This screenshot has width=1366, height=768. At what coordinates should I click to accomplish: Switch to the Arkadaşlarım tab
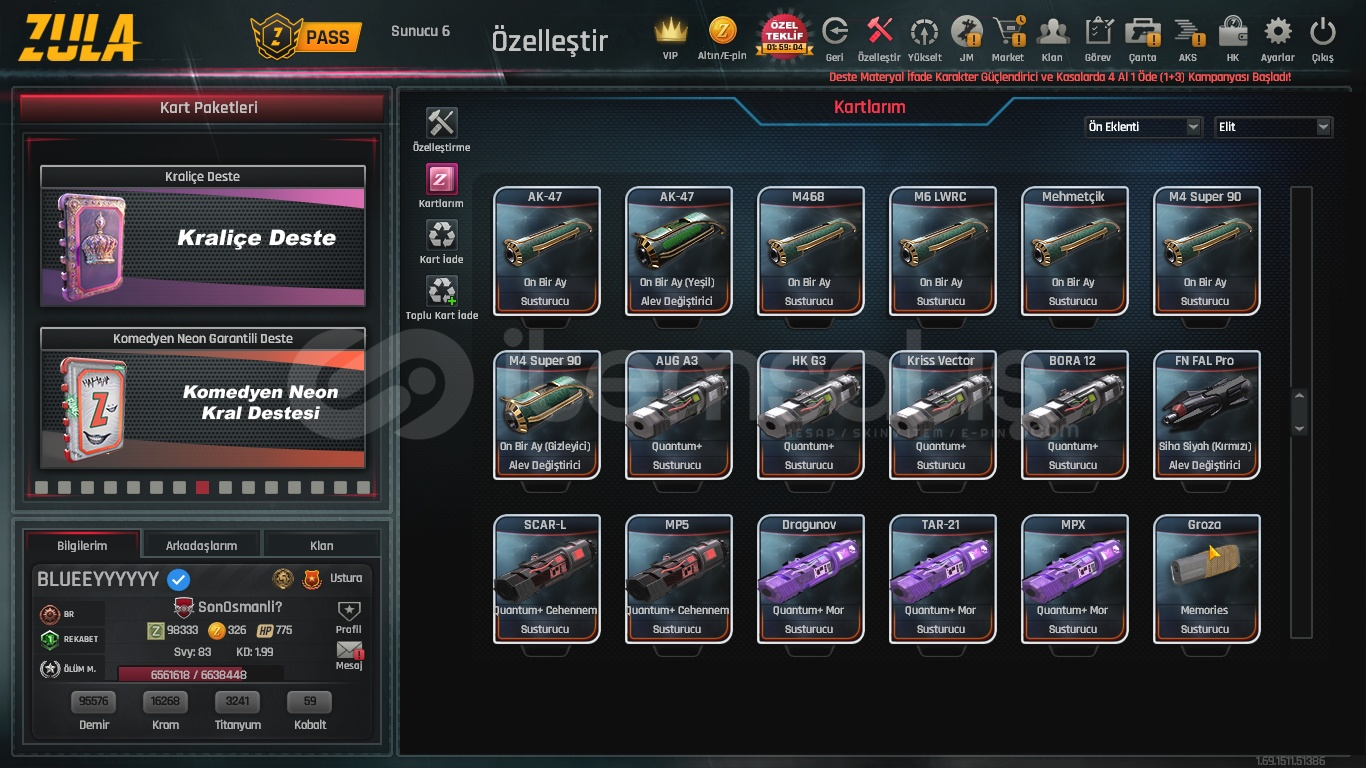[202, 545]
